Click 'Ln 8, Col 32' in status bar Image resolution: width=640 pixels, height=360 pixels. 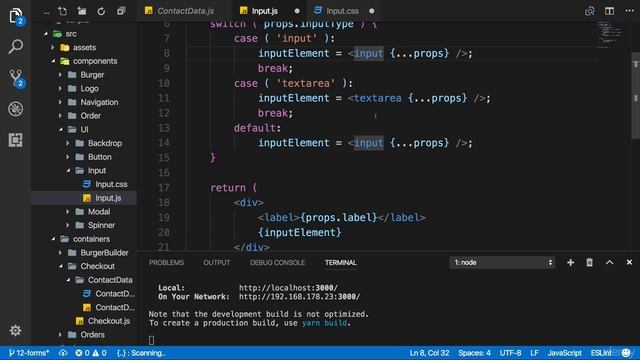pyautogui.click(x=429, y=353)
